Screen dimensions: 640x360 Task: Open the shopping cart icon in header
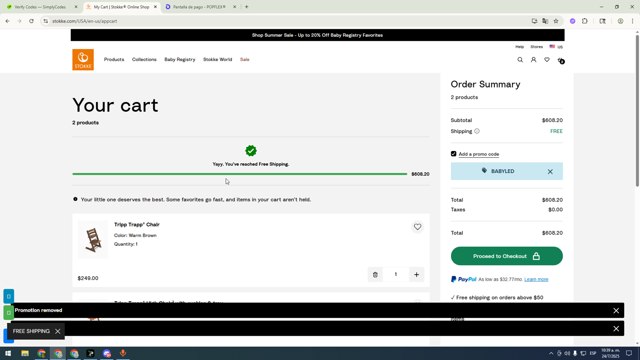(x=561, y=60)
